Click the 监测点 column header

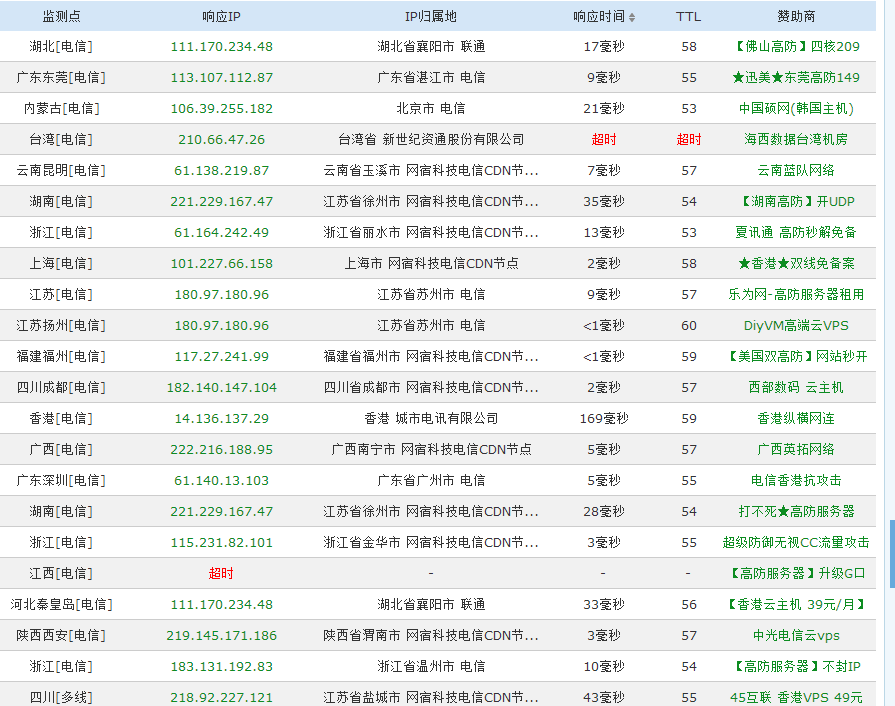click(62, 17)
